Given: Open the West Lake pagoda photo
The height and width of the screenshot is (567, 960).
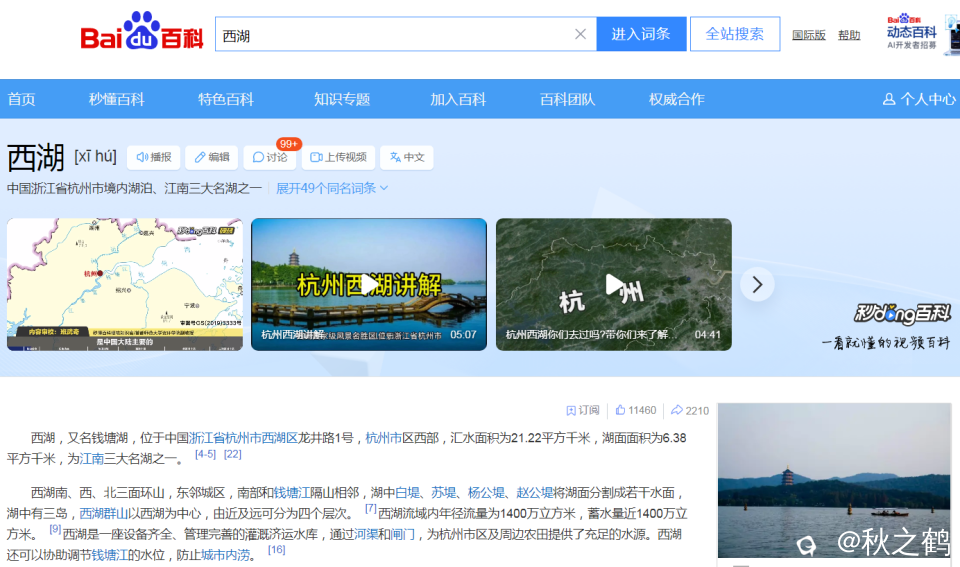Looking at the screenshot, I should click(834, 481).
